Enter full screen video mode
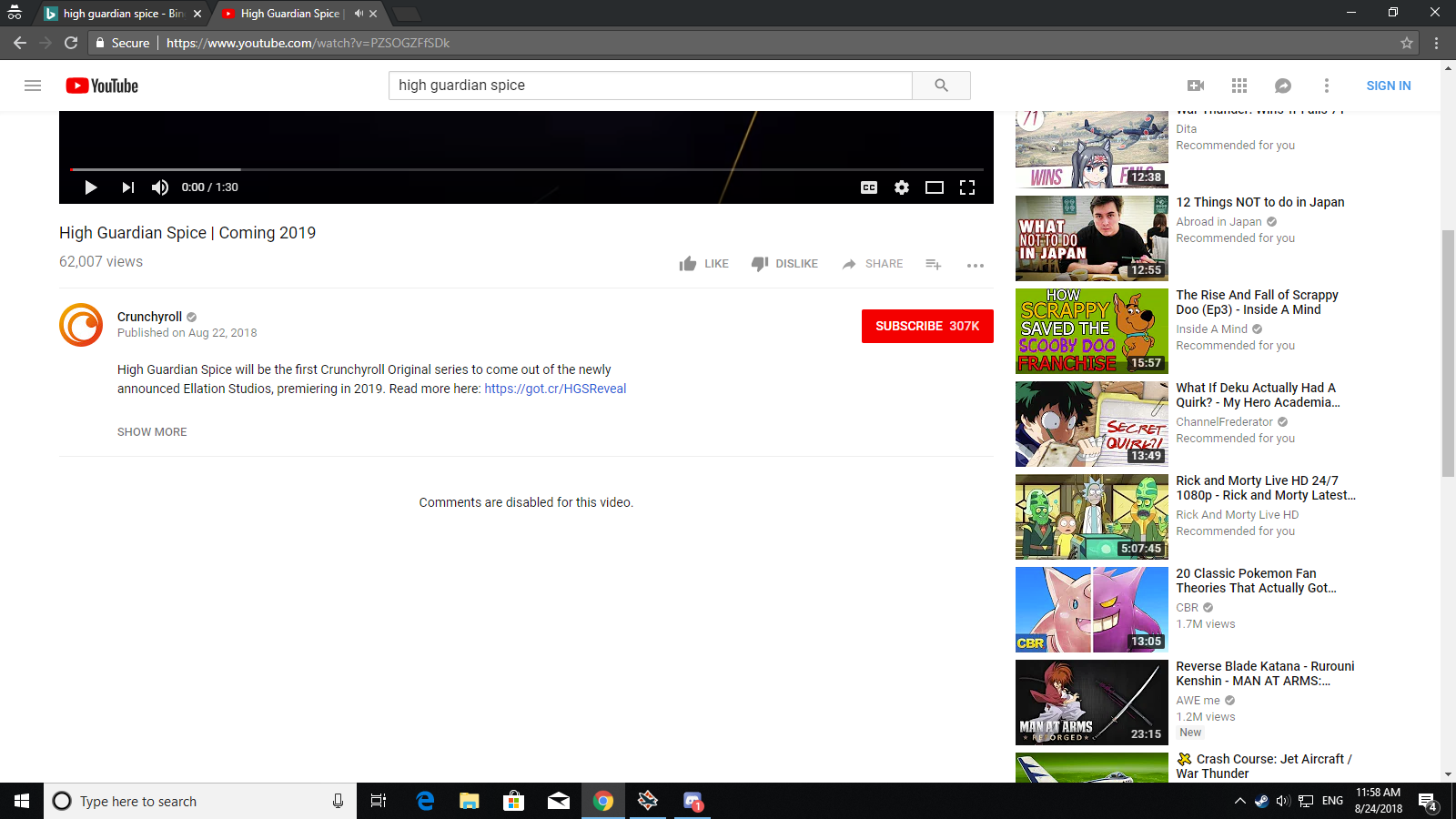This screenshot has width=1456, height=819. pyautogui.click(x=967, y=187)
